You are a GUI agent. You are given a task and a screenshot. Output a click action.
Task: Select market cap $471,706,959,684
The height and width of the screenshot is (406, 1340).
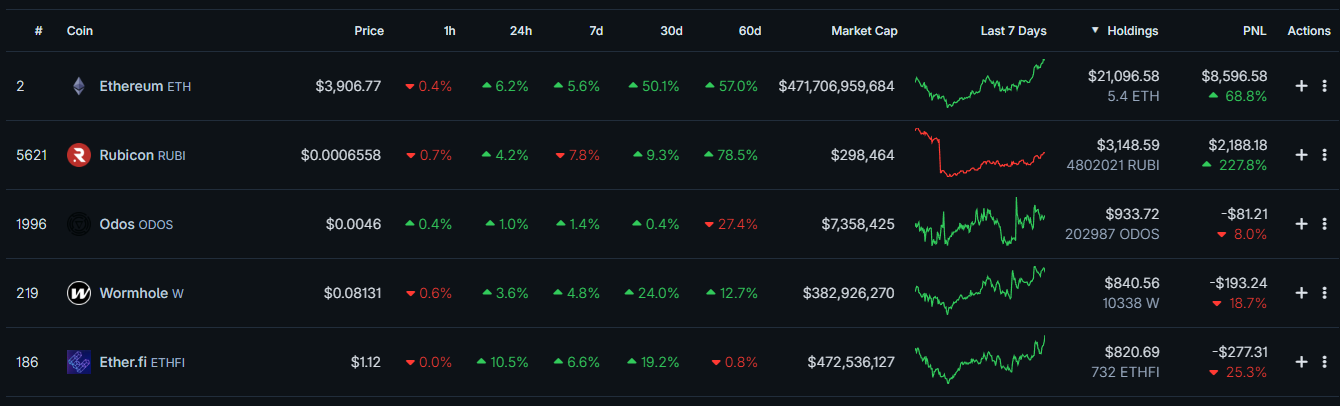tap(837, 86)
